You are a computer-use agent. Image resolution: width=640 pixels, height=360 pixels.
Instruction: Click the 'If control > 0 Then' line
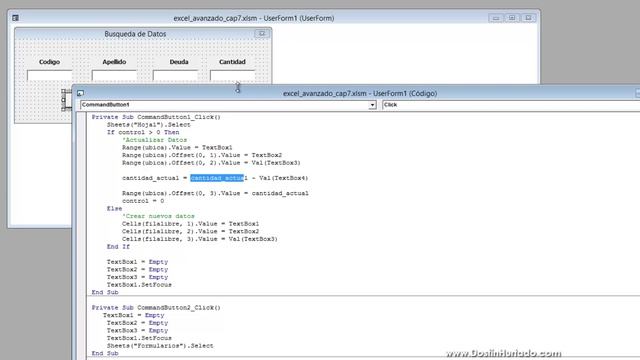(143, 132)
